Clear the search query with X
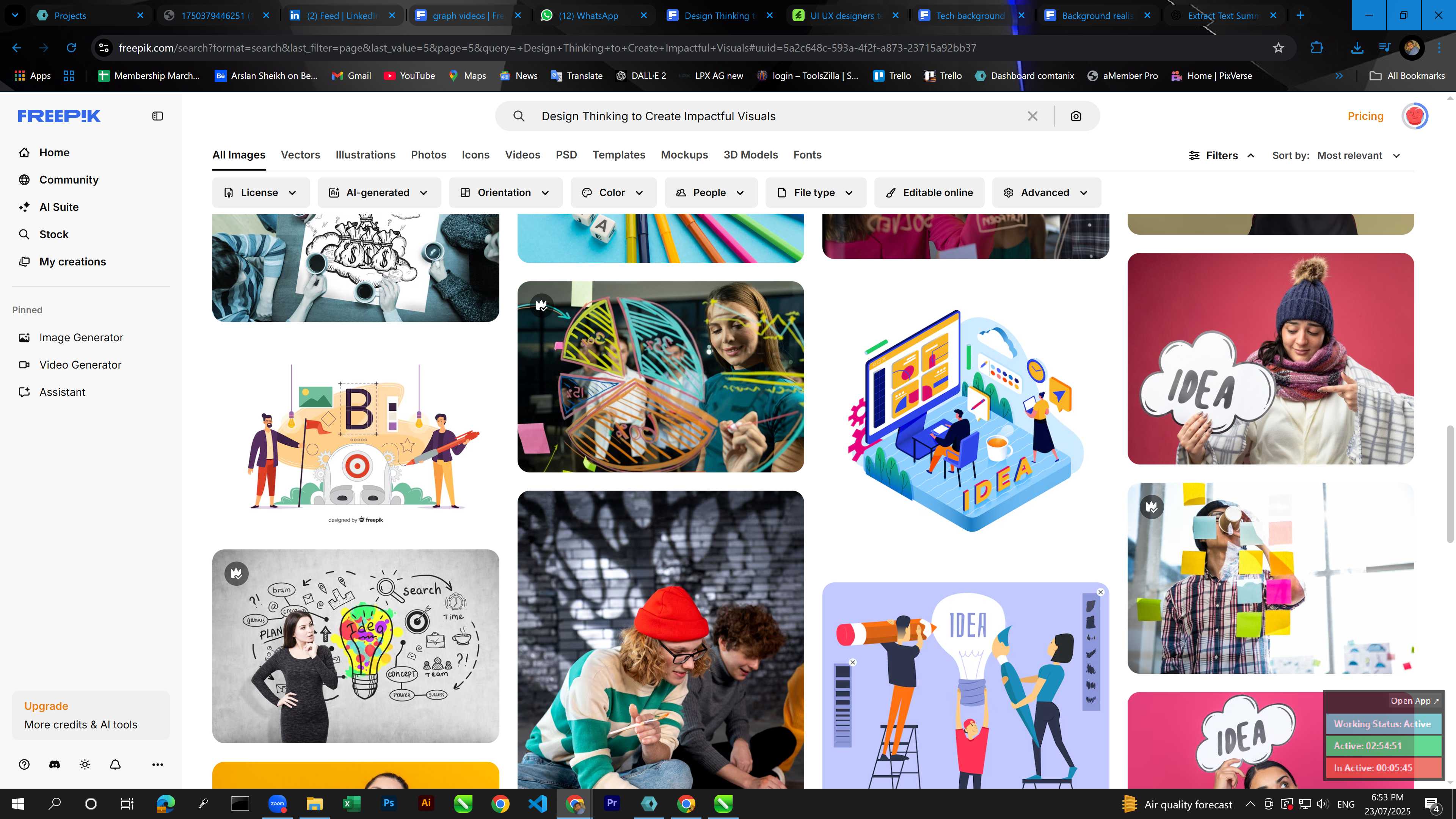1456x819 pixels. [1032, 116]
